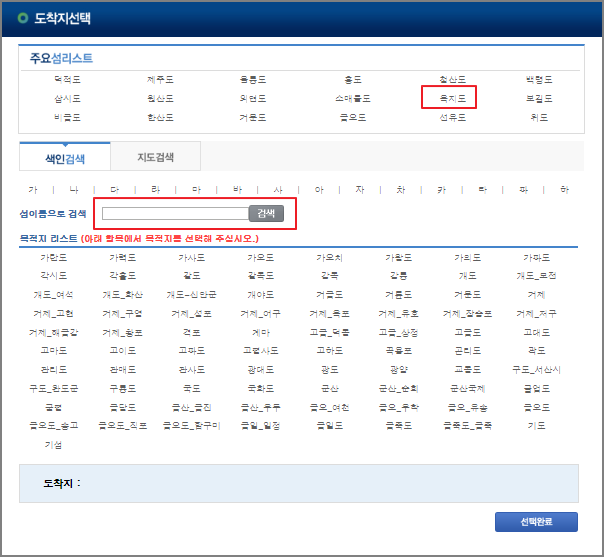Select 소매물도 in the main island list
The image size is (604, 557).
click(x=353, y=99)
